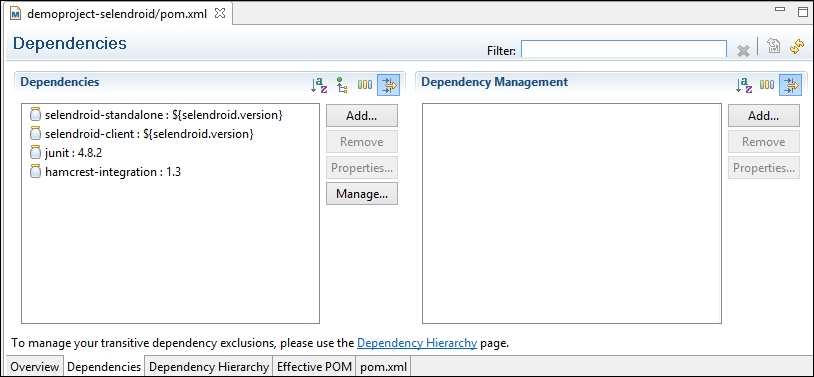This screenshot has height=377, width=814.
Task: Sort Dependency Management list alphabetically
Action: click(x=744, y=85)
